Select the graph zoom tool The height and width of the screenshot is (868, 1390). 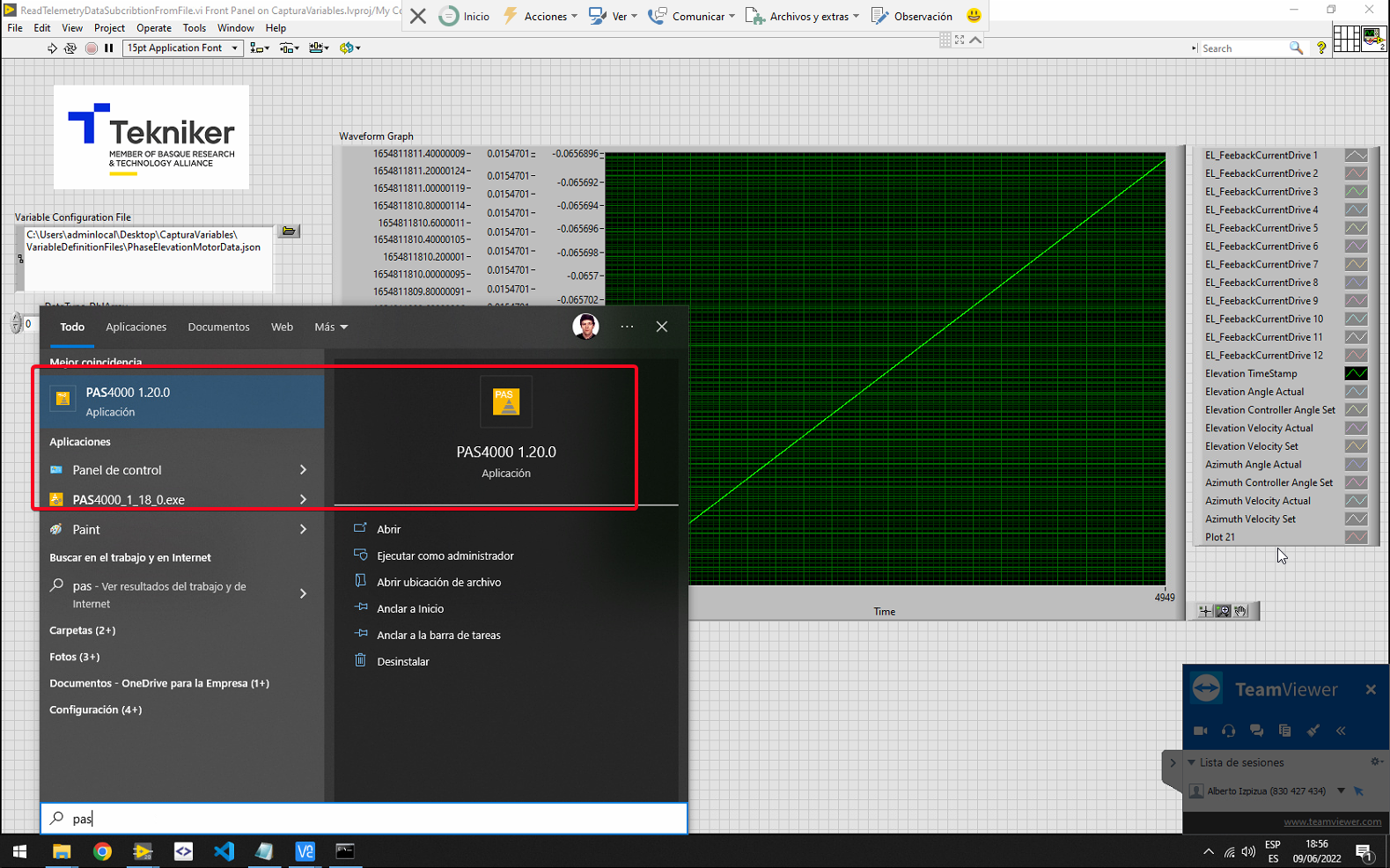pos(1223,611)
